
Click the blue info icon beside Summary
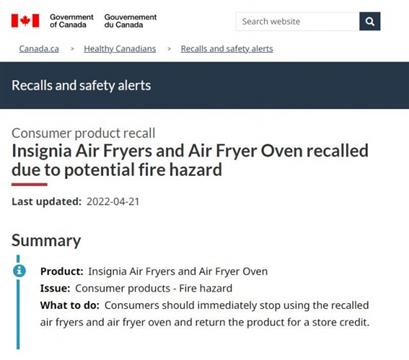pos(19,270)
